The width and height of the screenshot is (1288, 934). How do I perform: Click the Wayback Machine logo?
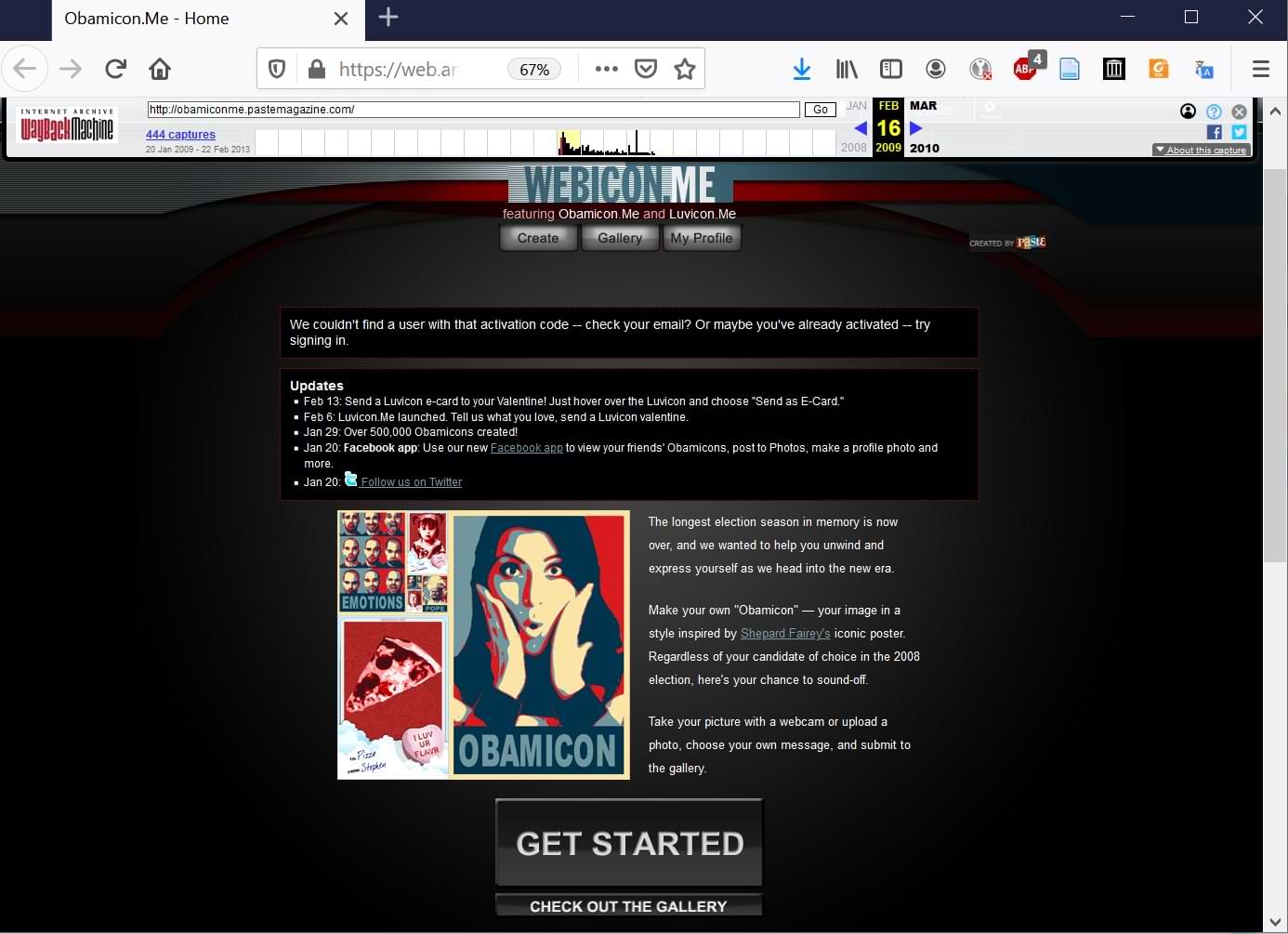pos(67,125)
